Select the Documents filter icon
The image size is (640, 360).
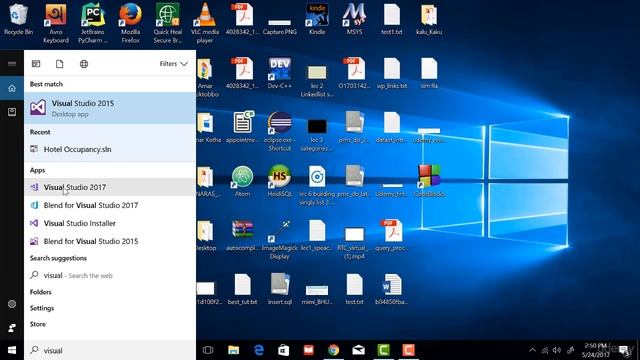[60, 64]
